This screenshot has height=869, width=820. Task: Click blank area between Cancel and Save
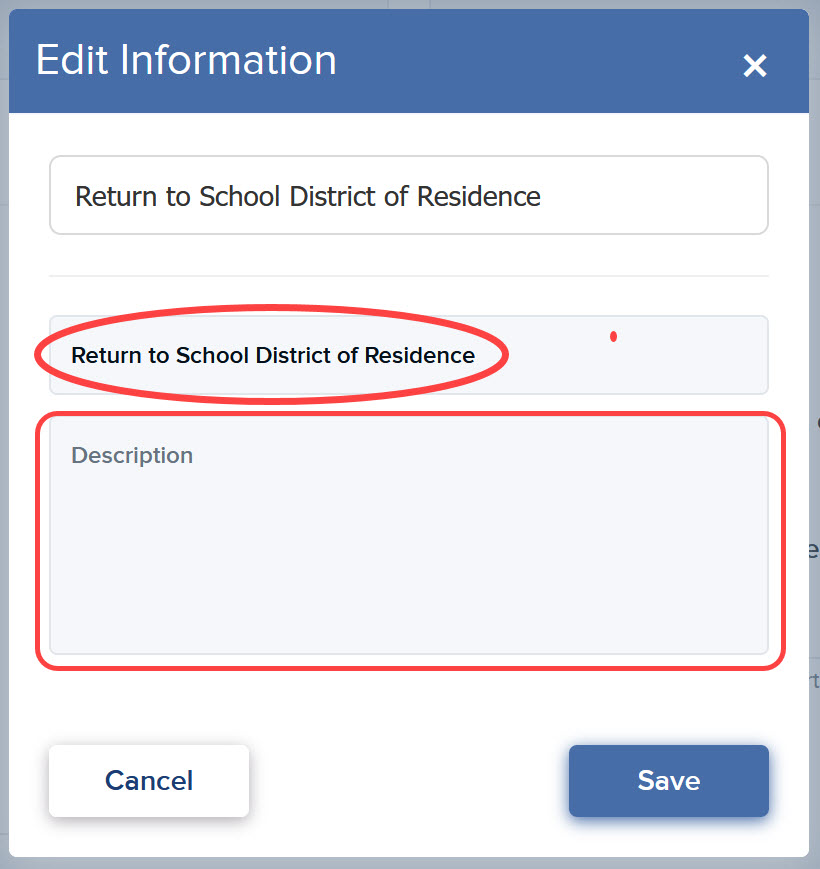pos(409,780)
